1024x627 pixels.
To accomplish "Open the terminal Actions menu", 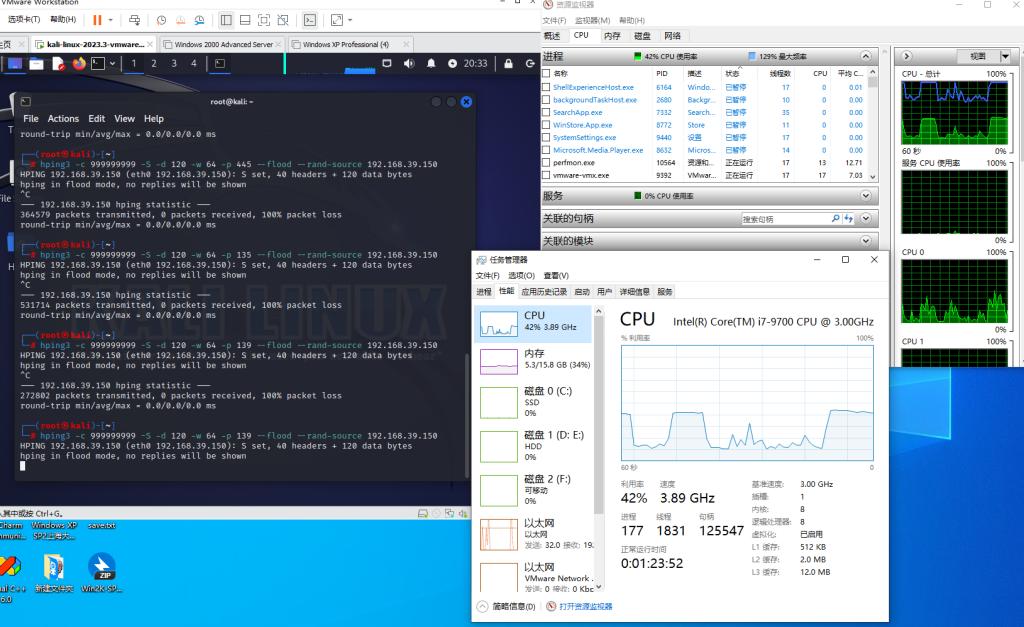I will [x=63, y=119].
